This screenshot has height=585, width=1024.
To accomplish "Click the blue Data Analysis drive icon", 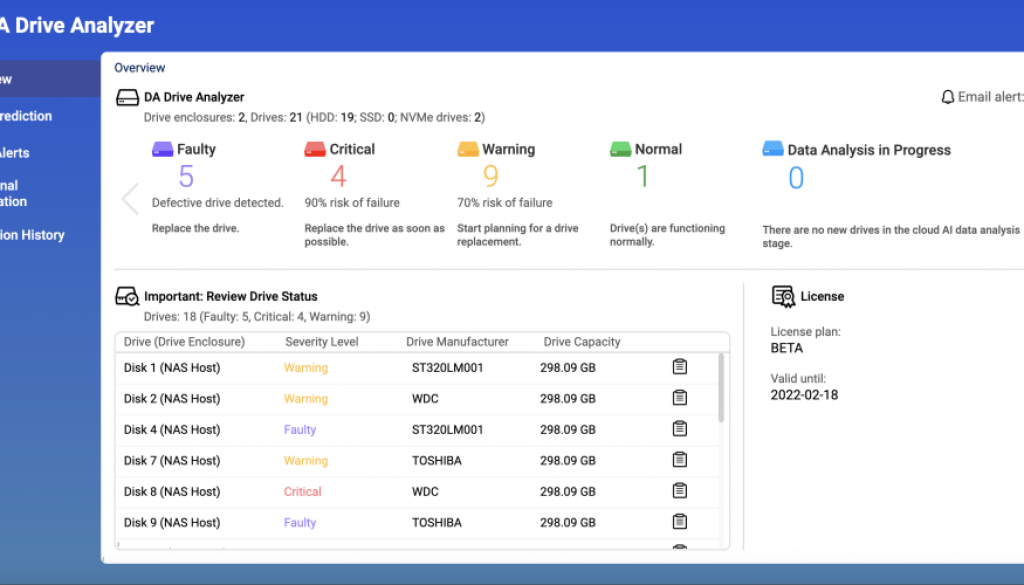I will tap(773, 149).
